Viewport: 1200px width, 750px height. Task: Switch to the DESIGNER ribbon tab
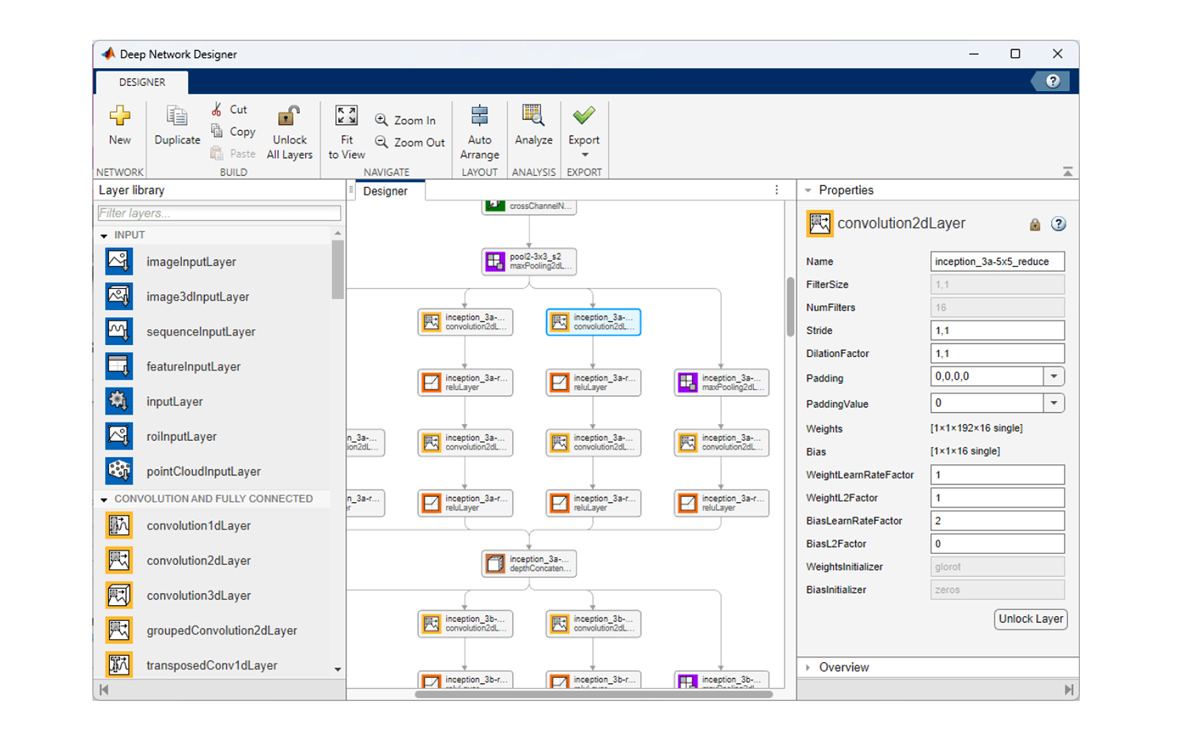(140, 82)
